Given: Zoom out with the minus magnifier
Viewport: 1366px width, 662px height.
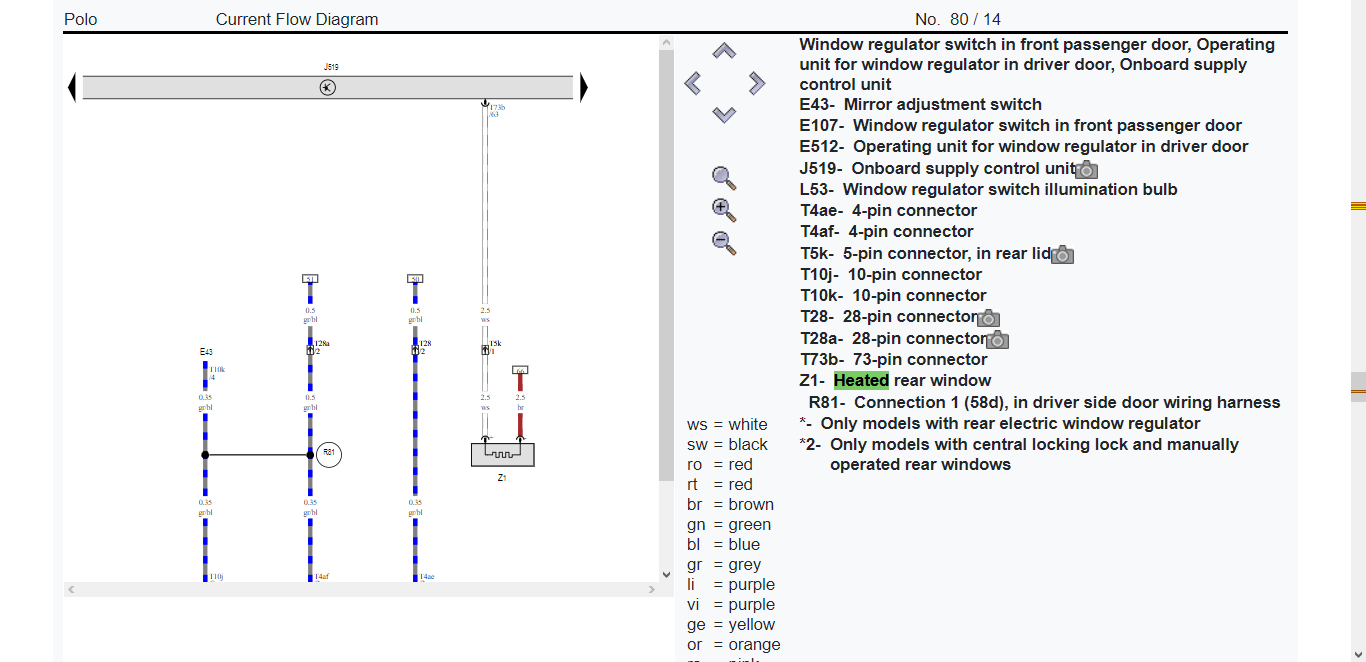Looking at the screenshot, I should 724,242.
